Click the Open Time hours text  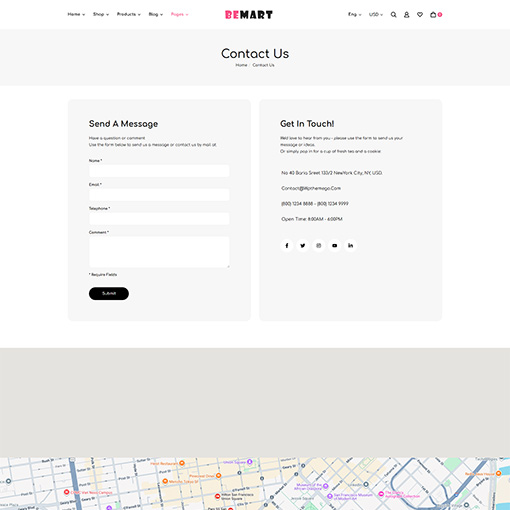[x=312, y=219]
